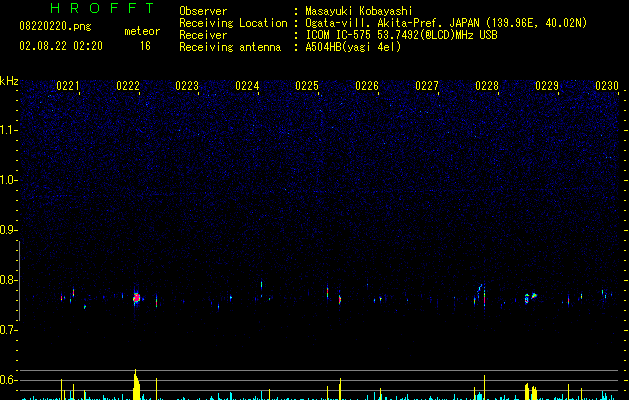The height and width of the screenshot is (400, 629).
Task: Click the 1.1 kHz axis label
Action: (8, 130)
